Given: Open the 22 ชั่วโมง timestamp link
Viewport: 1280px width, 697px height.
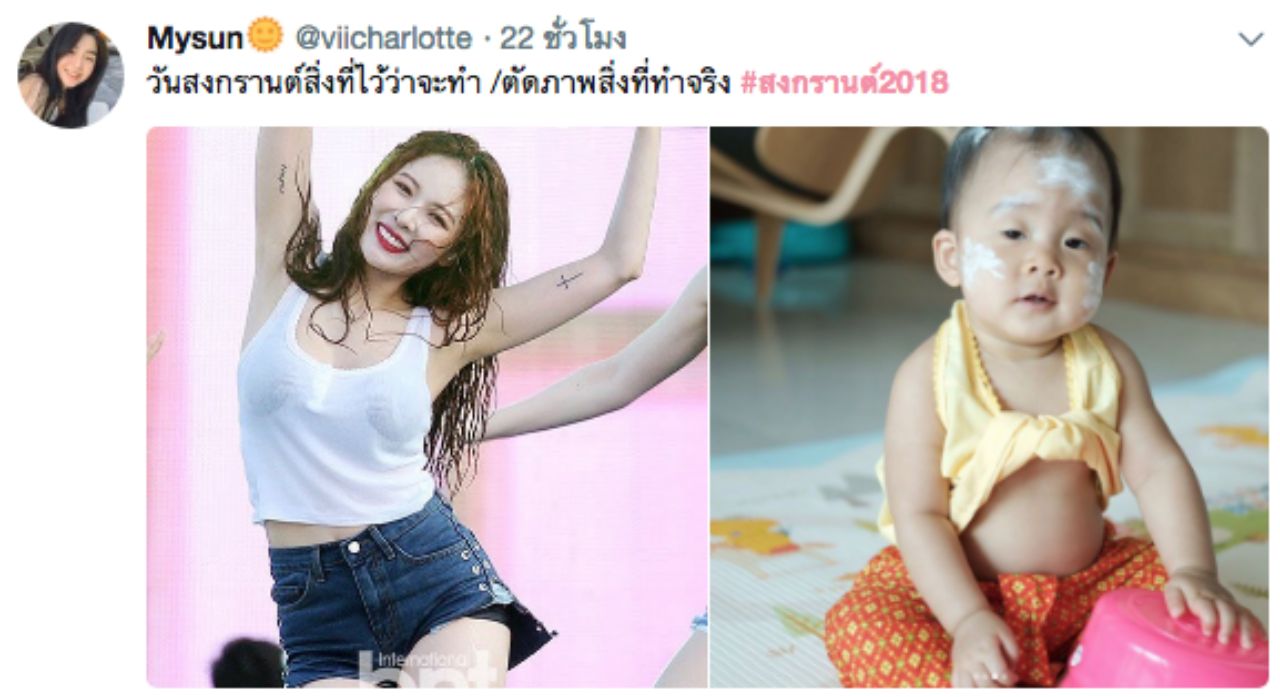Looking at the screenshot, I should pyautogui.click(x=563, y=39).
